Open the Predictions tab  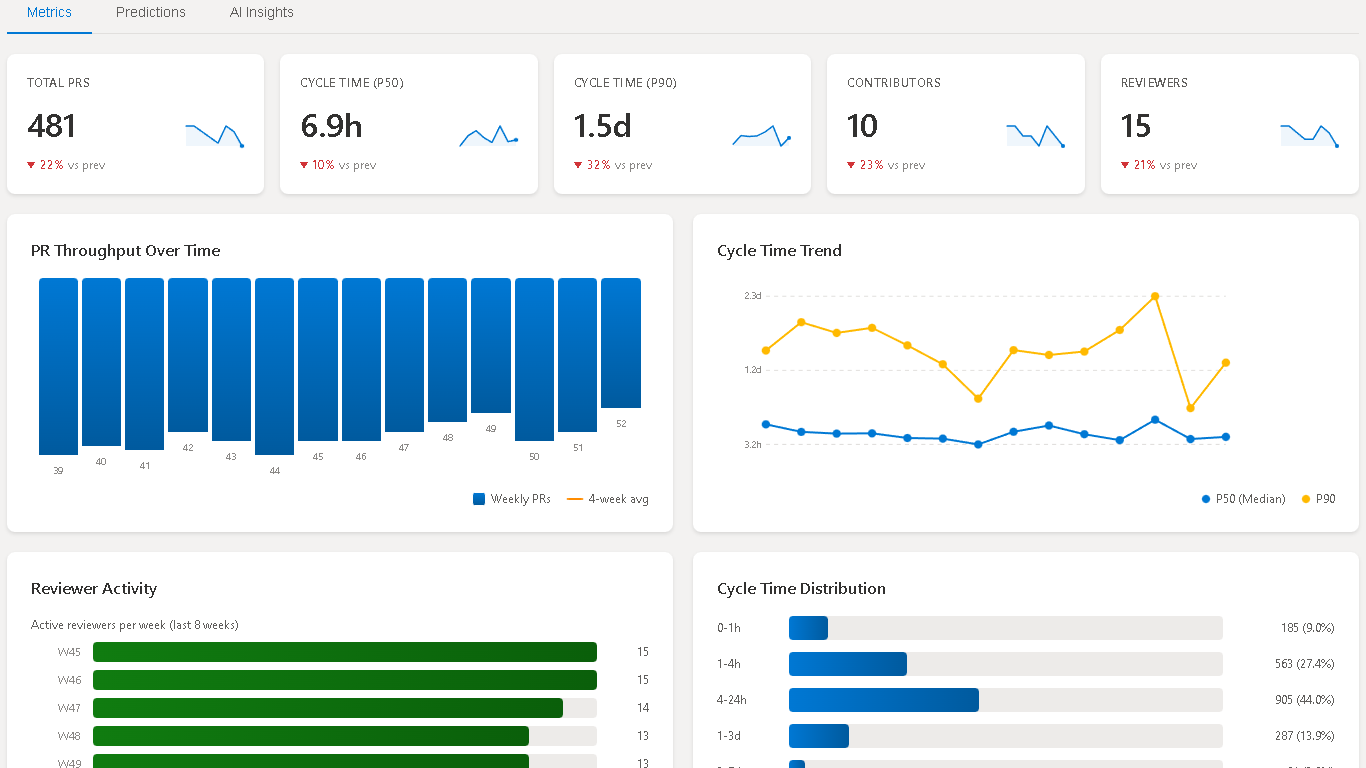click(x=151, y=13)
